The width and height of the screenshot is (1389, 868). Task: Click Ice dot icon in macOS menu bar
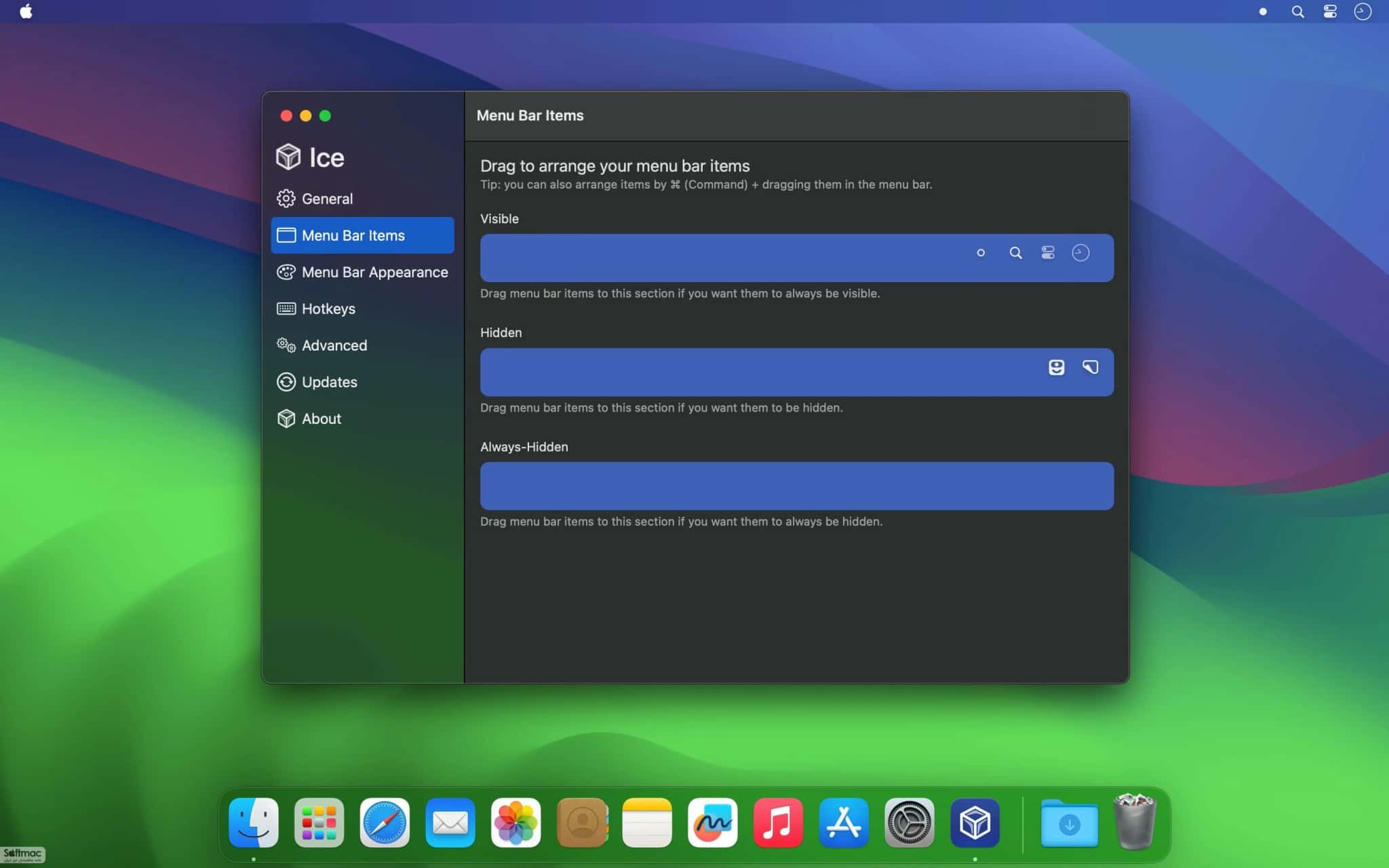[1263, 12]
